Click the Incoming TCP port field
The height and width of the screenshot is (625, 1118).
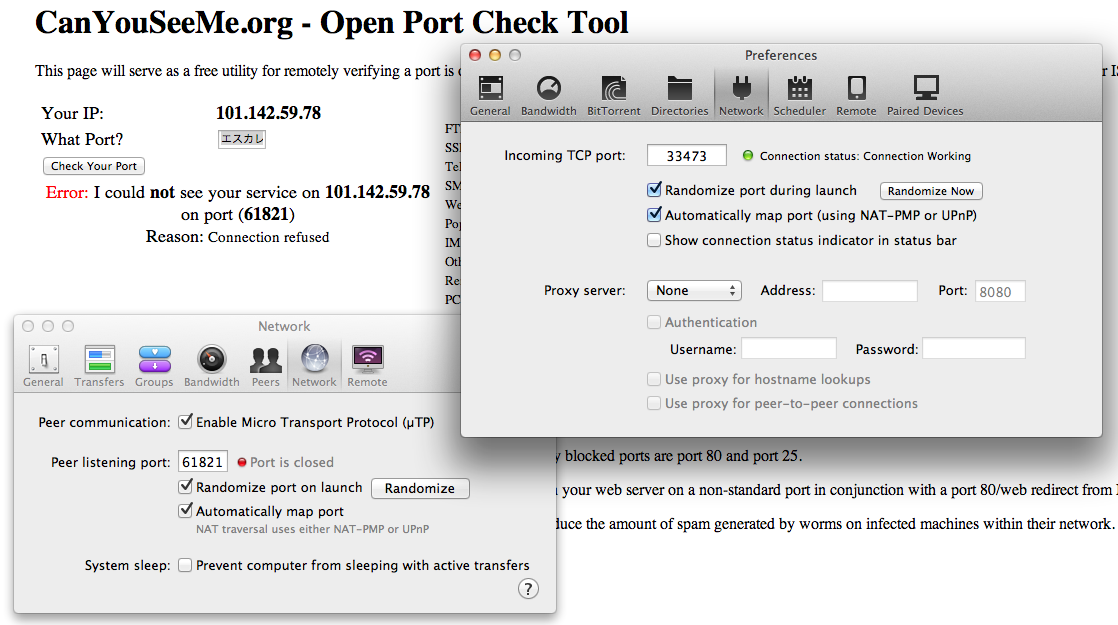click(687, 155)
